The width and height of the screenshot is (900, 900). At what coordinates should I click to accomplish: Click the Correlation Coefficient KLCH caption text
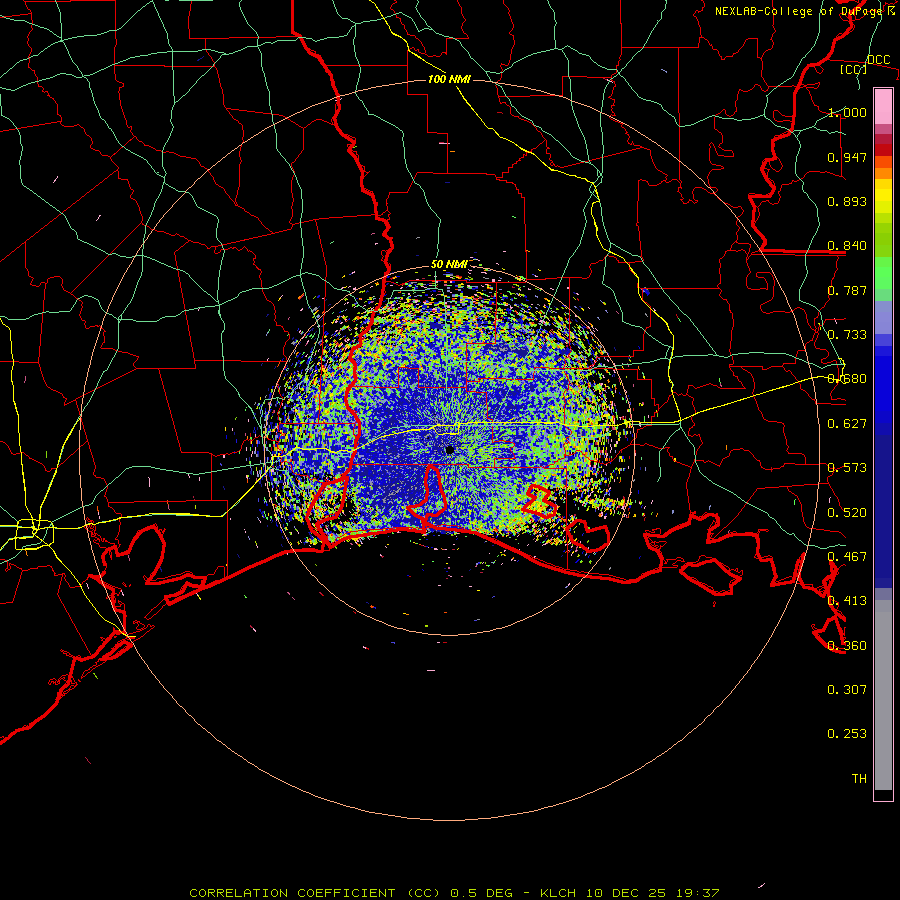[454, 893]
